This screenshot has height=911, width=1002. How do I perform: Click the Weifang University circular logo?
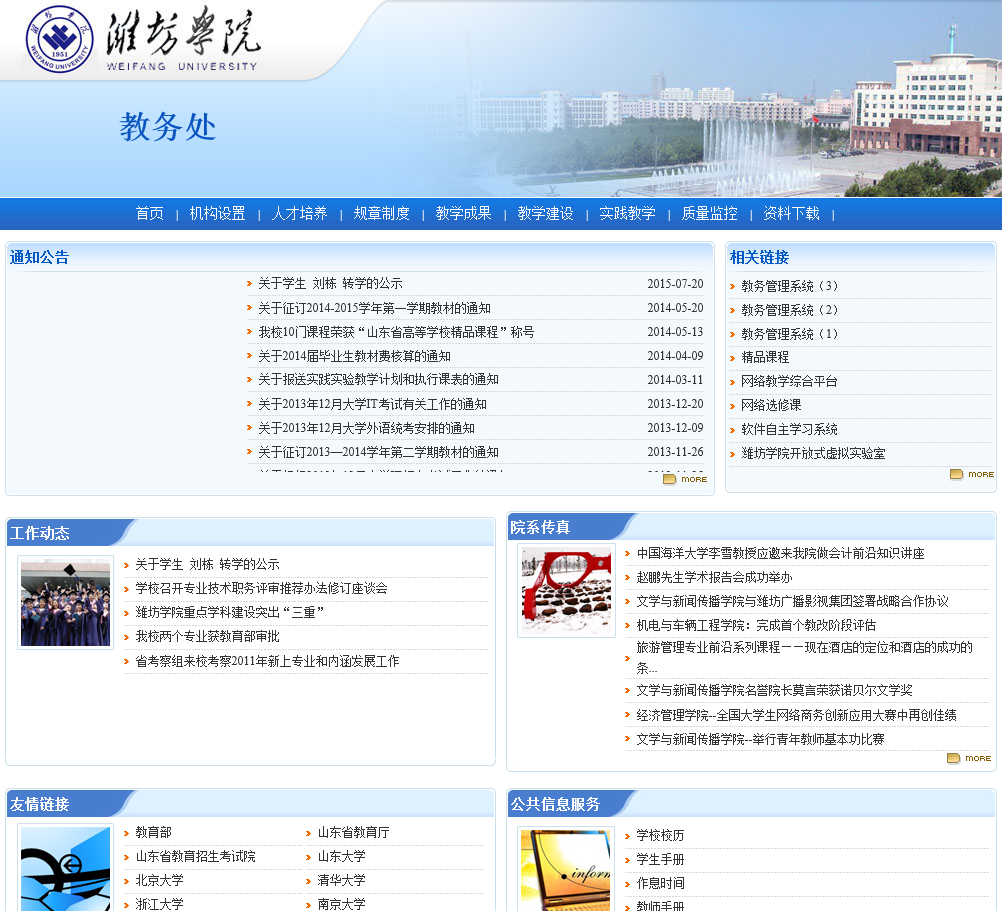pos(59,38)
